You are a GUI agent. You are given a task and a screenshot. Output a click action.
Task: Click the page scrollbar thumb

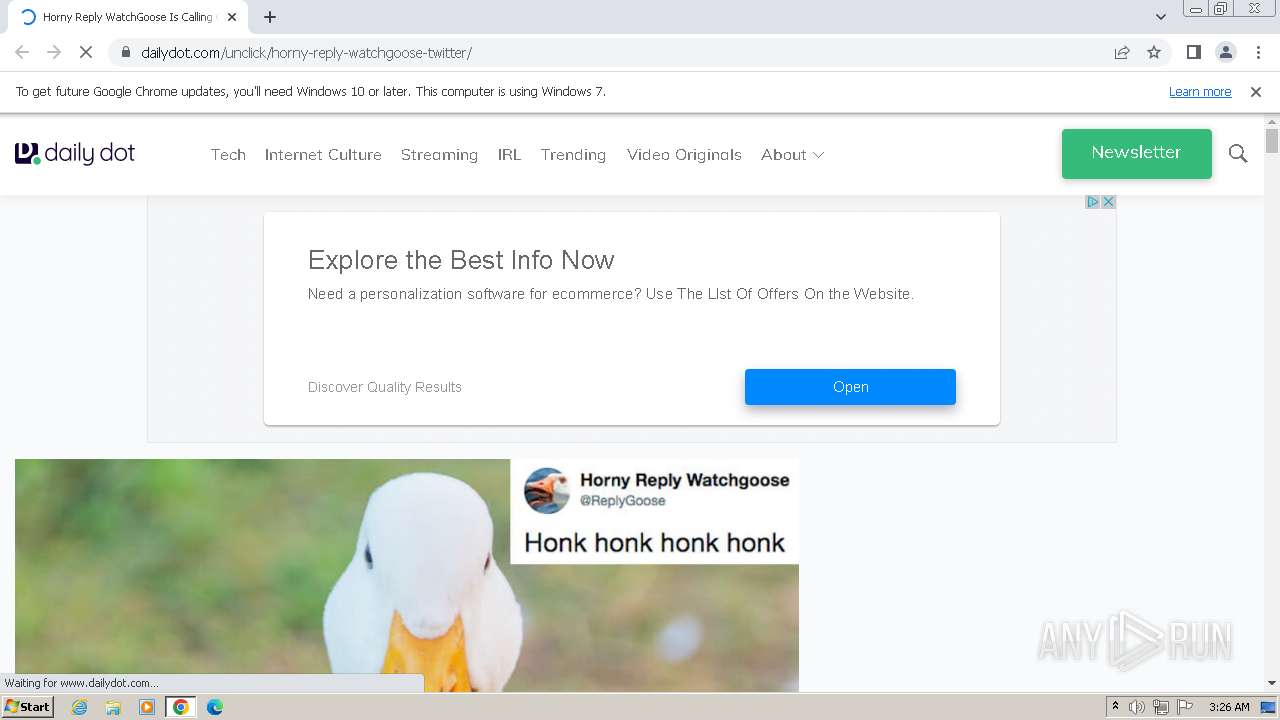pos(1271,141)
